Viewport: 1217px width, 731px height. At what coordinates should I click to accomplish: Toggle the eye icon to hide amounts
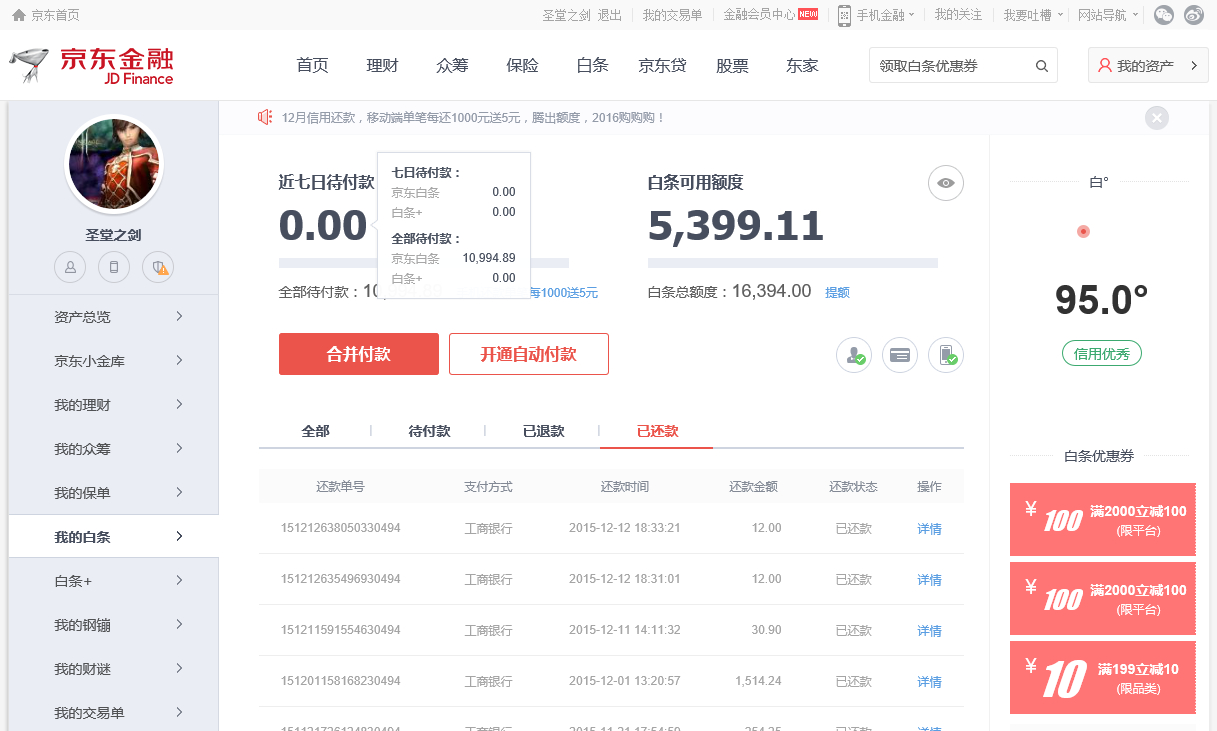pos(946,183)
